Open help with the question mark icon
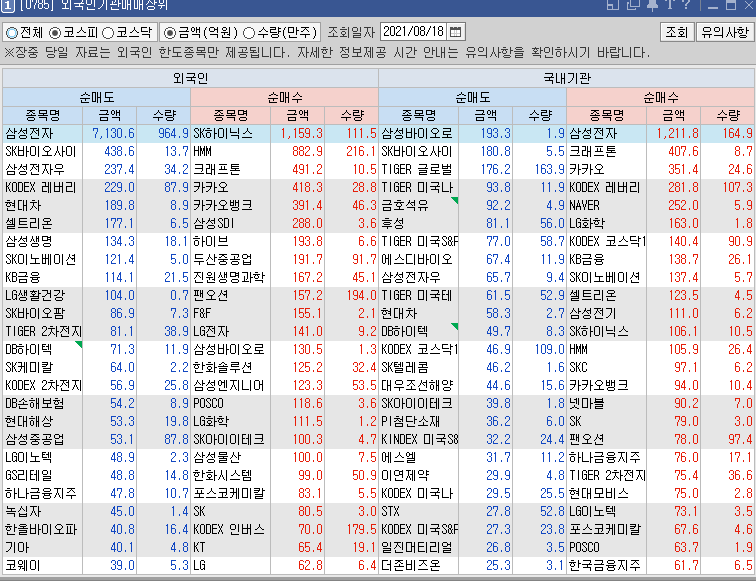This screenshot has height=581, width=756. (x=687, y=4)
